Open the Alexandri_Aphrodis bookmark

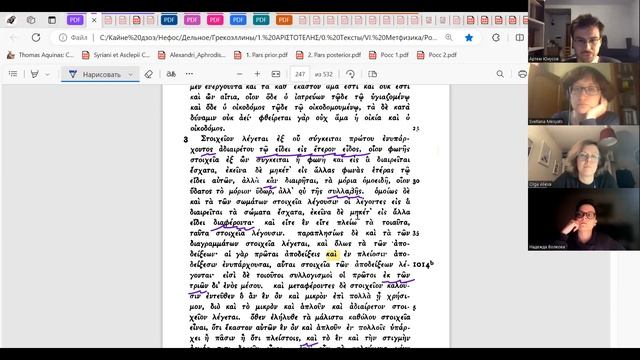[192, 55]
